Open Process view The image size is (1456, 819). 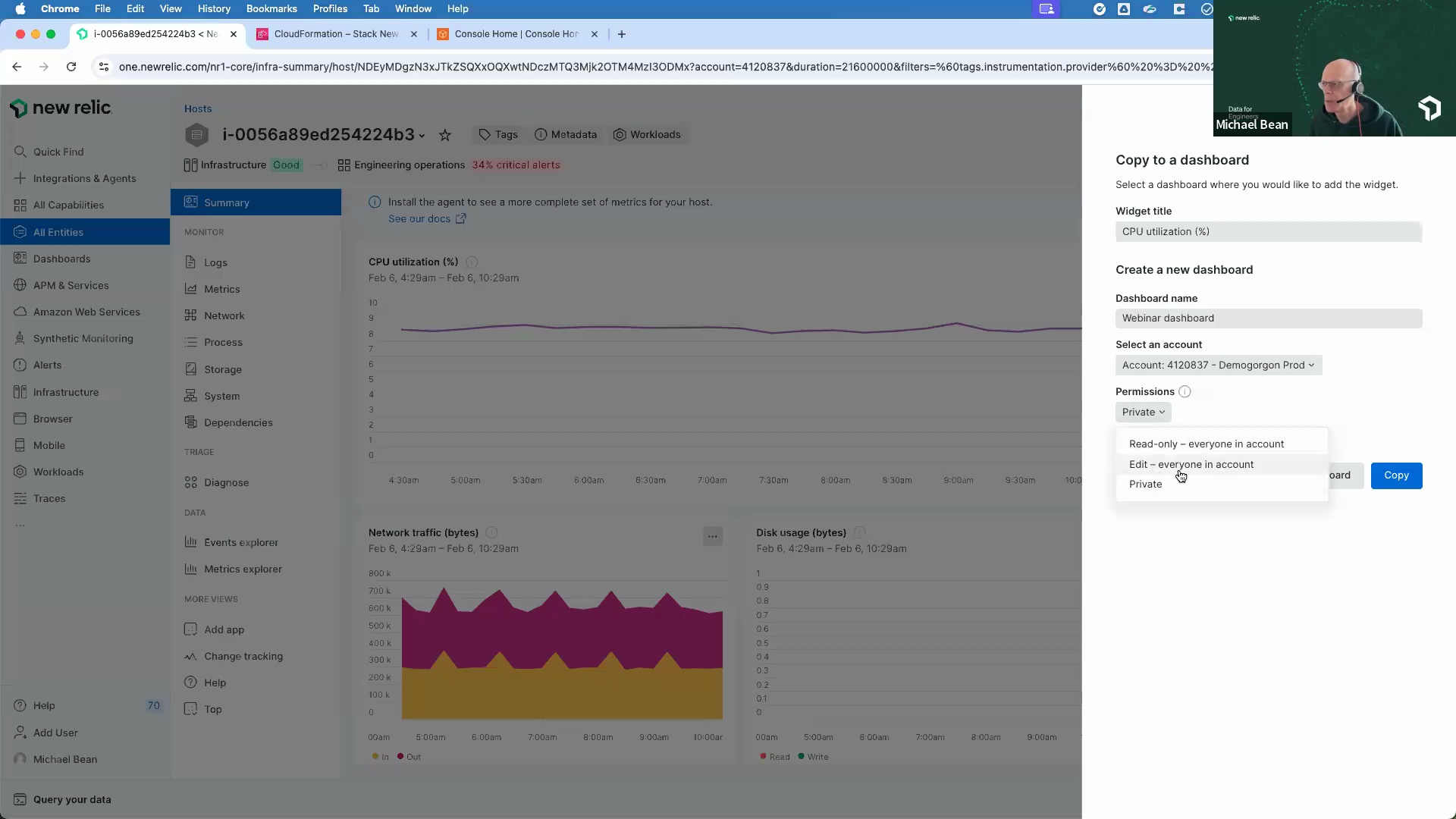213,342
